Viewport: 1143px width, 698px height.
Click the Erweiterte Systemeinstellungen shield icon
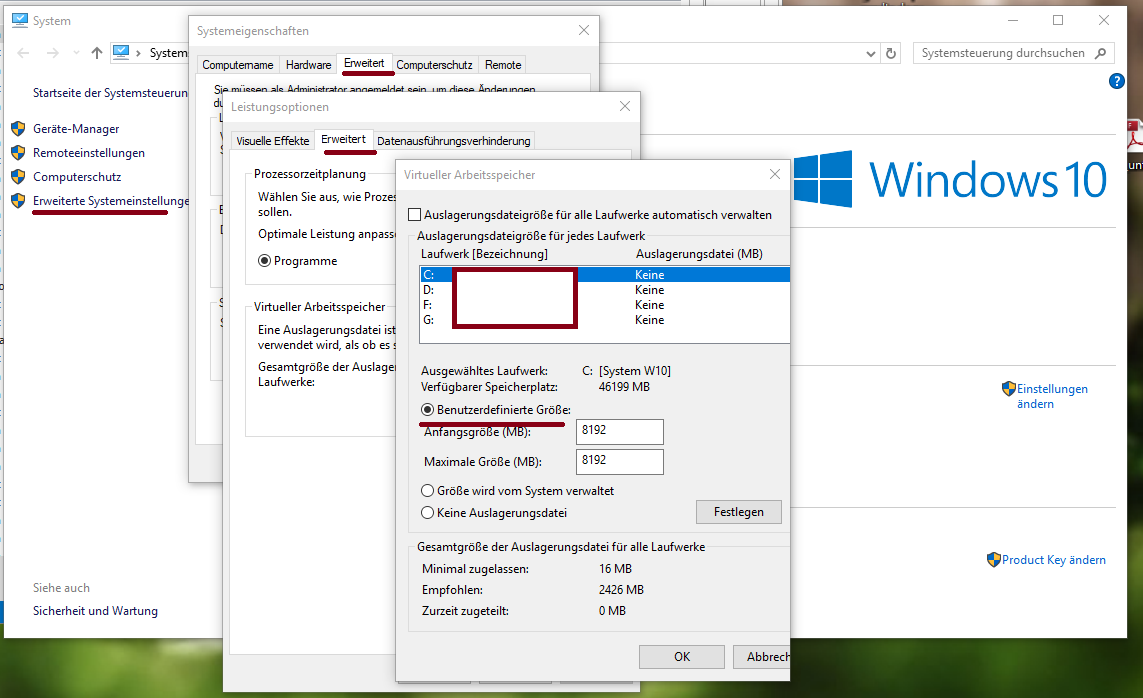[x=18, y=201]
